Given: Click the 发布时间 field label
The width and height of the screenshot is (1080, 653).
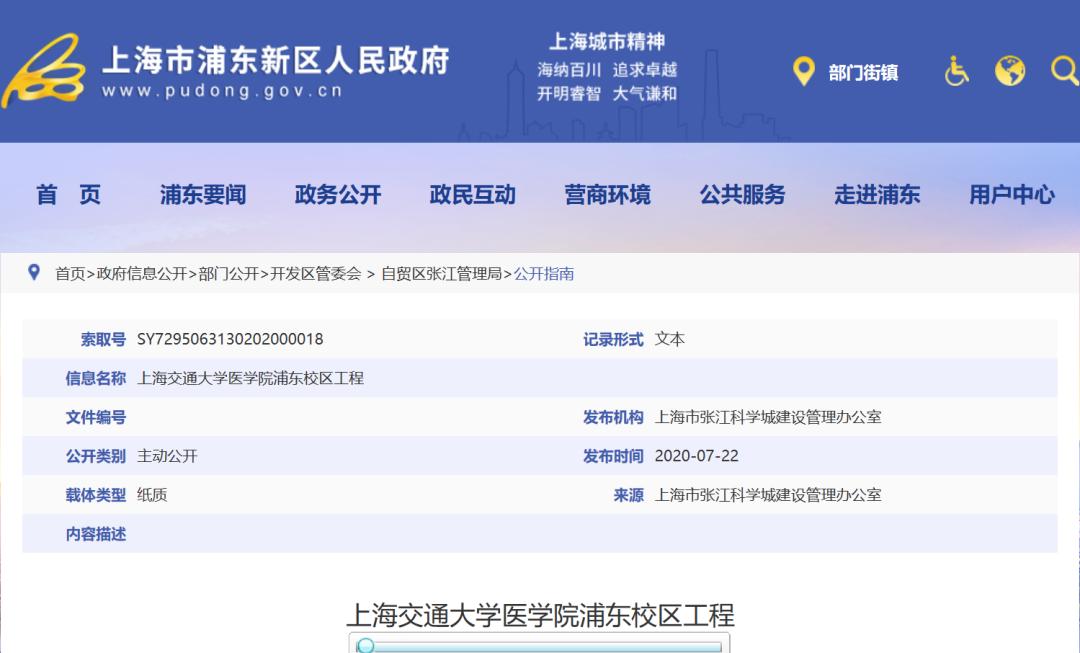Looking at the screenshot, I should click(x=613, y=456).
